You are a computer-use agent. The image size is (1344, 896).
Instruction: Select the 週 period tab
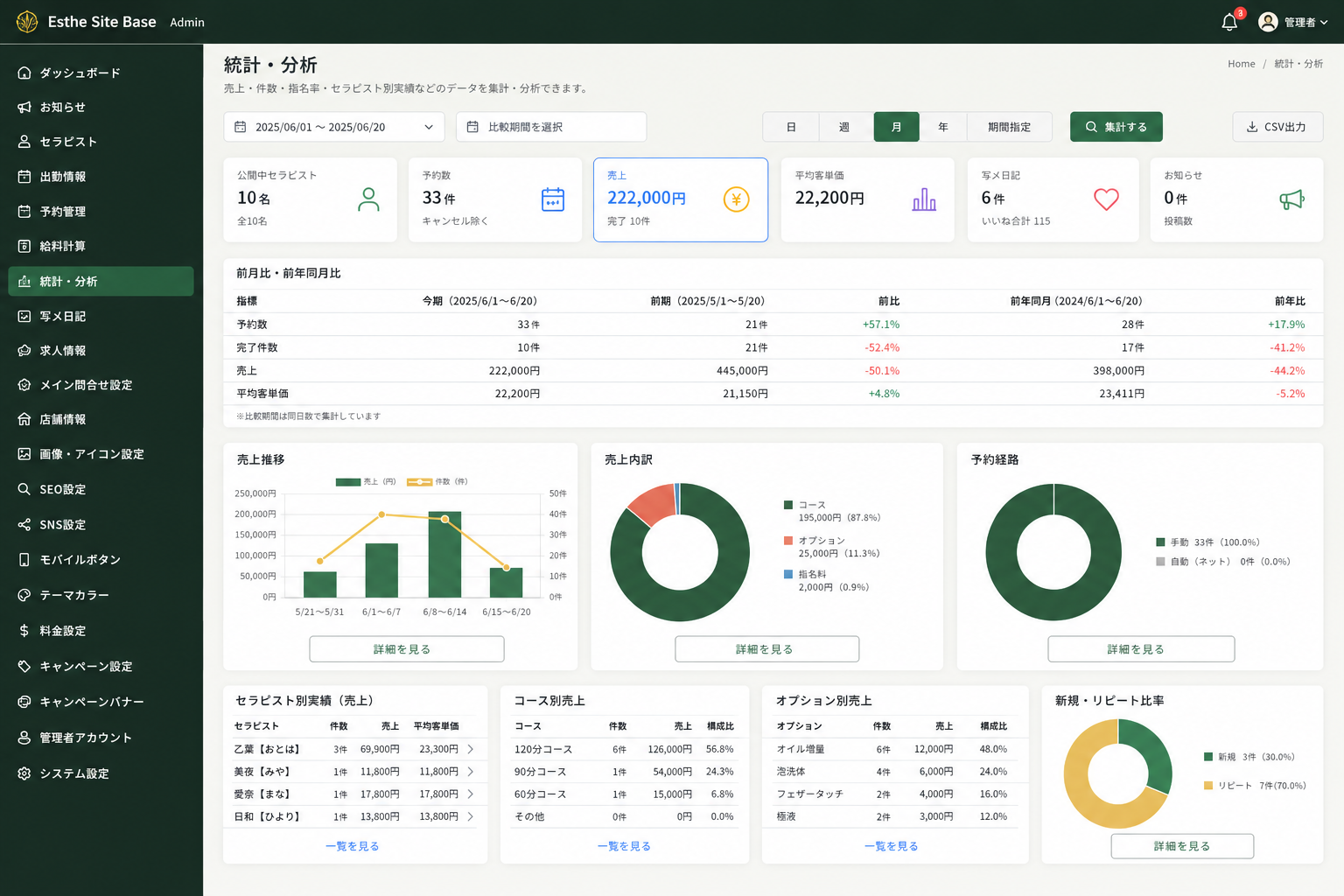click(x=844, y=127)
